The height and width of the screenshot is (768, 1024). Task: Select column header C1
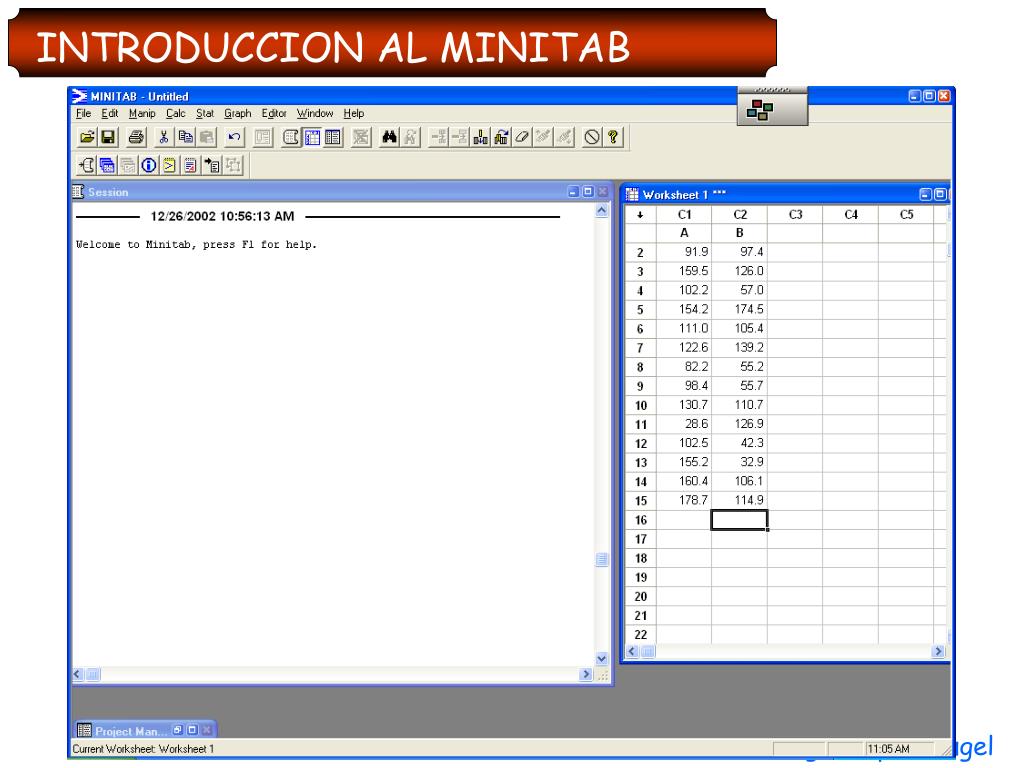coord(684,215)
